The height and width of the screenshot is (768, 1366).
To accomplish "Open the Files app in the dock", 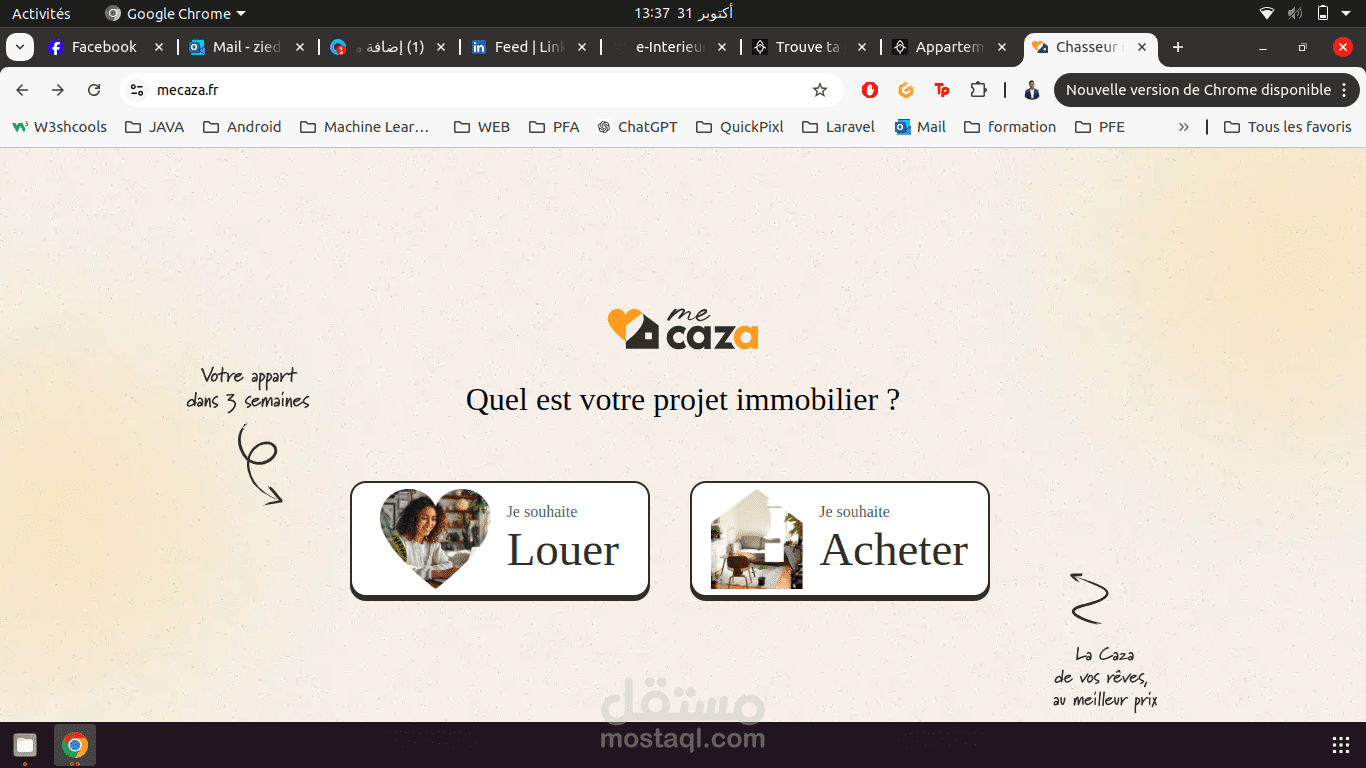I will [25, 745].
